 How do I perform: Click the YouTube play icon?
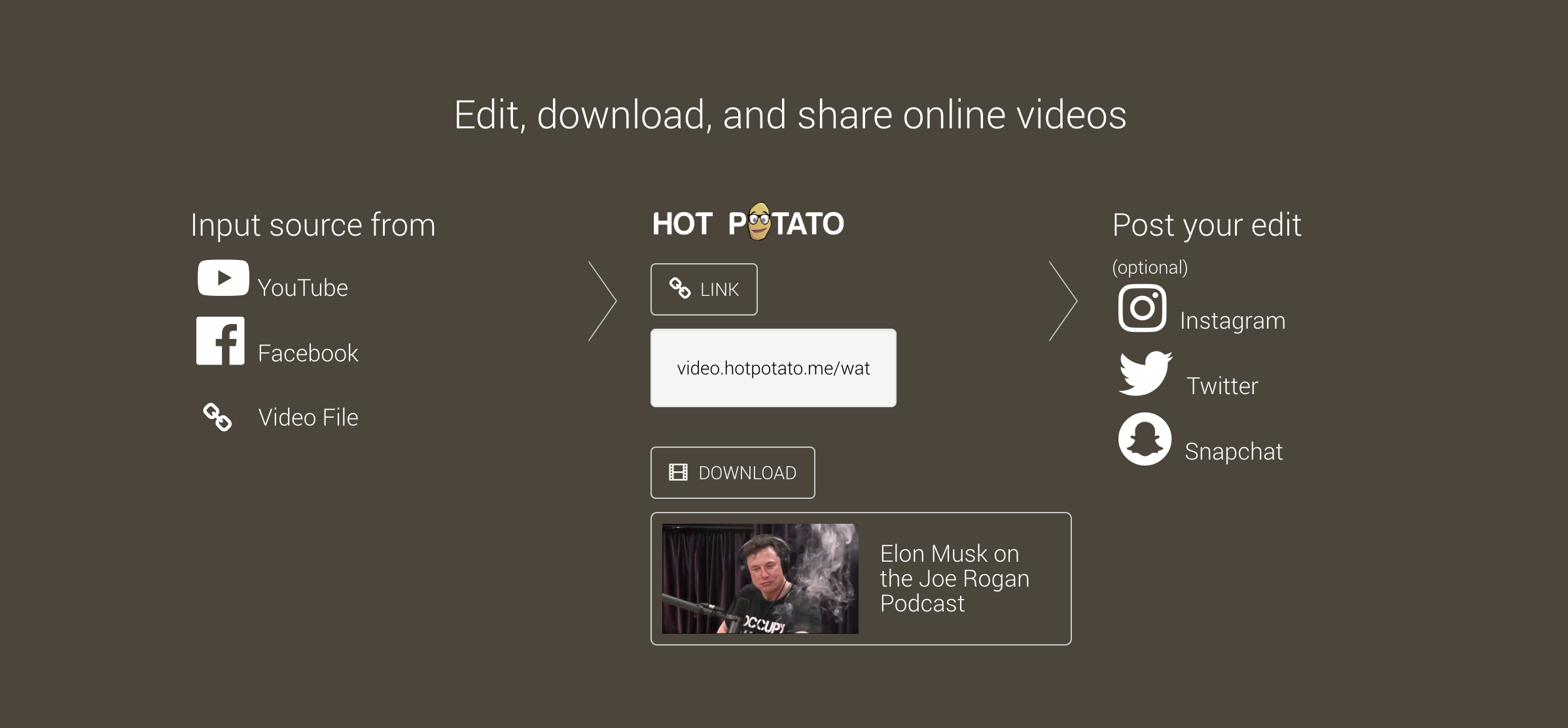223,278
